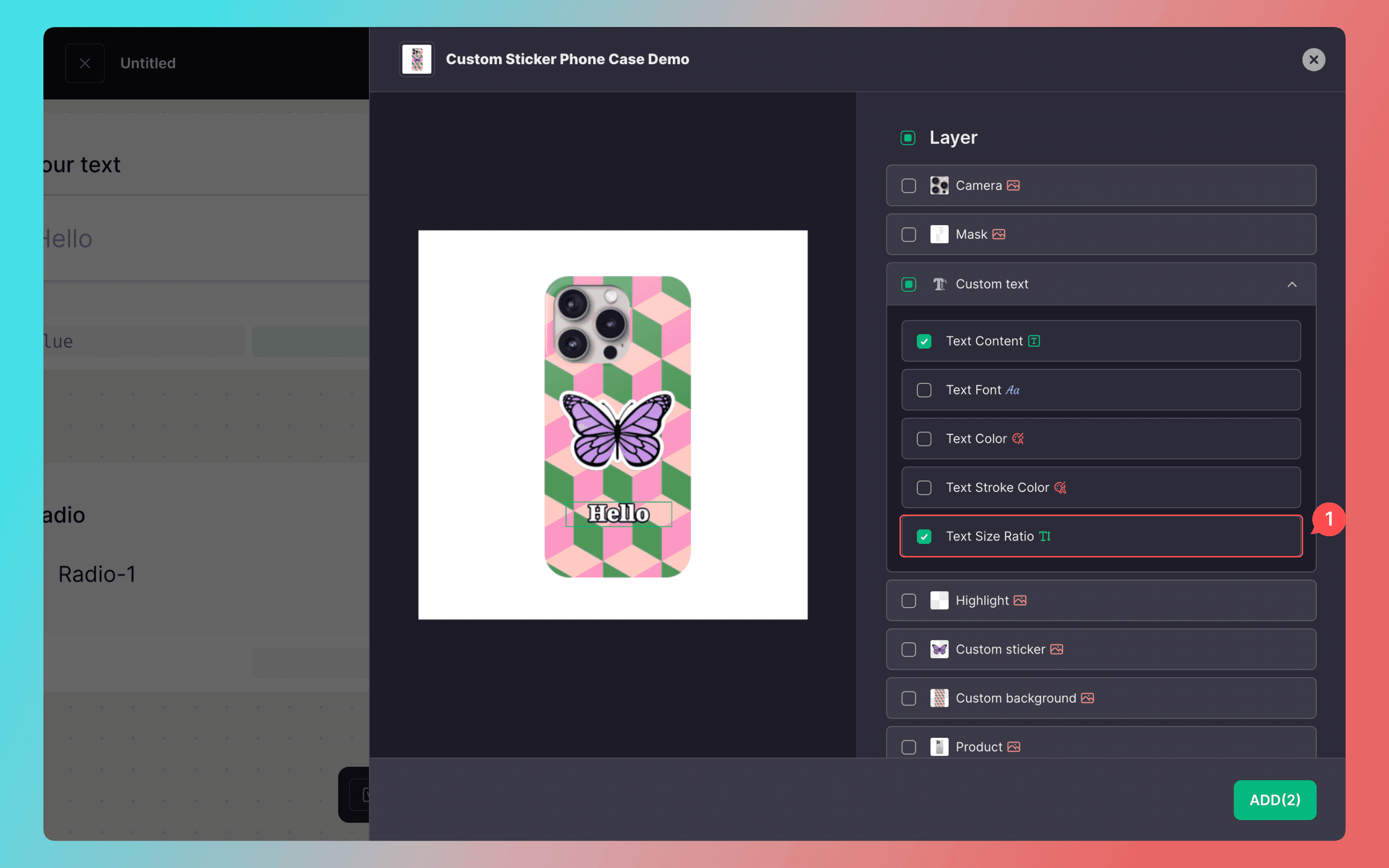Click the ADD(2) button
The width and height of the screenshot is (1389, 868).
point(1275,800)
